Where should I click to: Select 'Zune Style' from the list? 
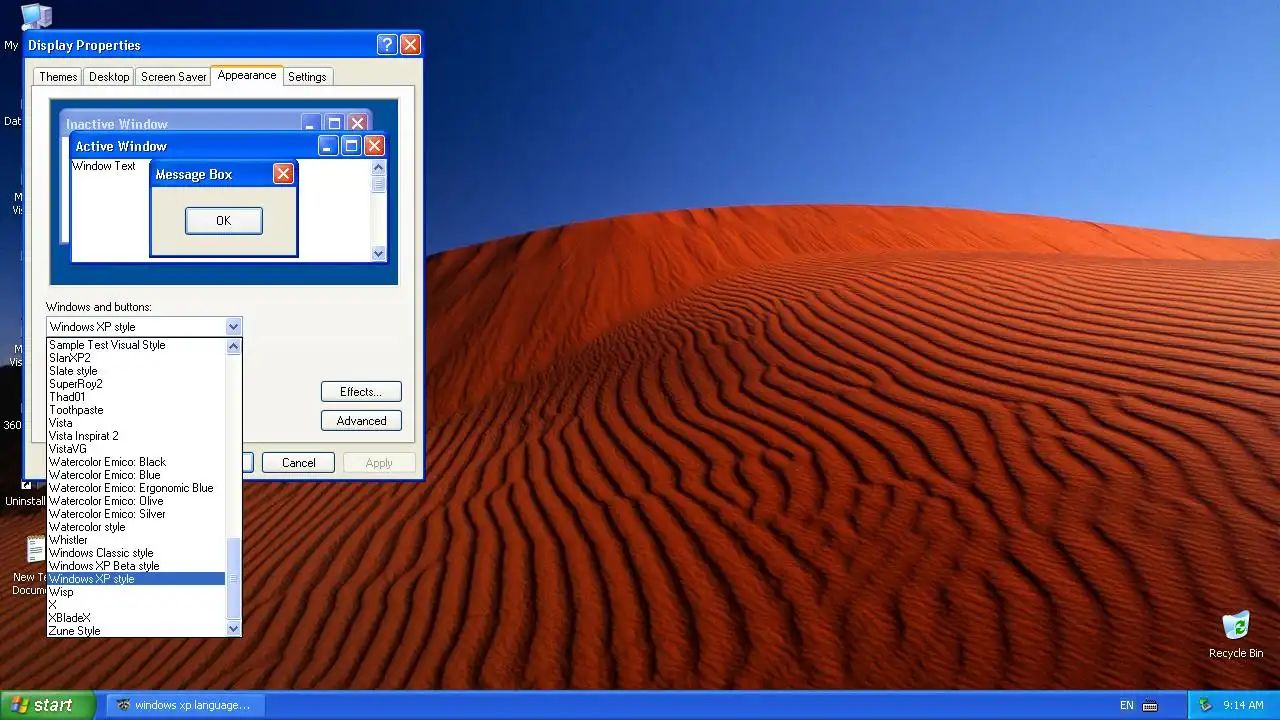click(136, 631)
